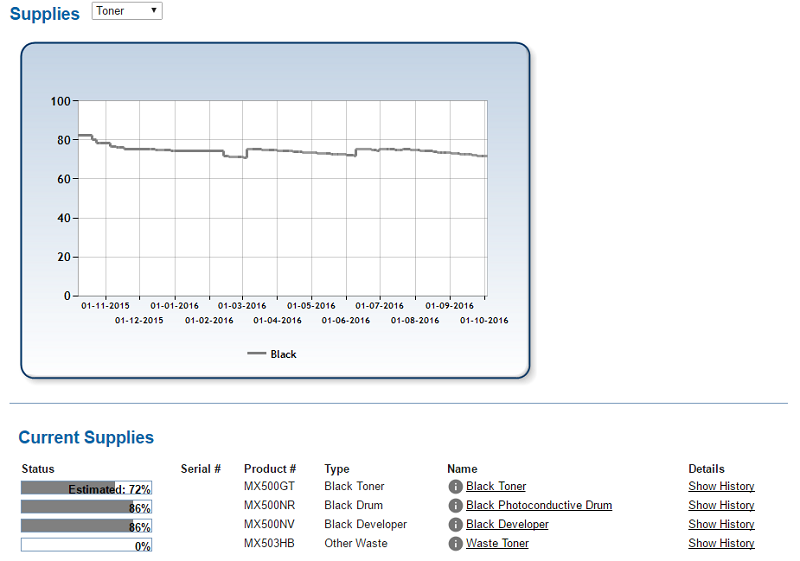Show History for Waste Toner row
This screenshot has width=800, height=561.
pos(721,543)
